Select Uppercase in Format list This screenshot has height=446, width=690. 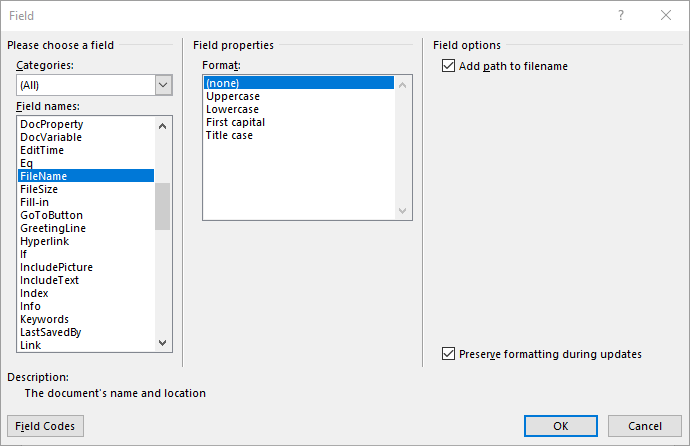[x=233, y=96]
